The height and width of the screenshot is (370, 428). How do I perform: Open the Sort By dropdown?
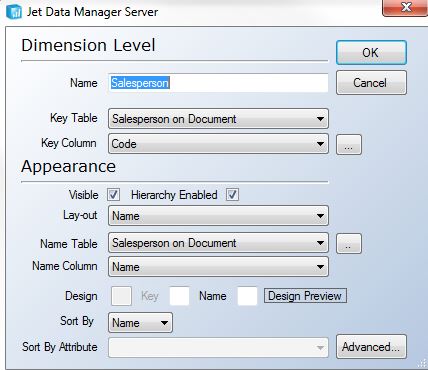click(x=140, y=323)
